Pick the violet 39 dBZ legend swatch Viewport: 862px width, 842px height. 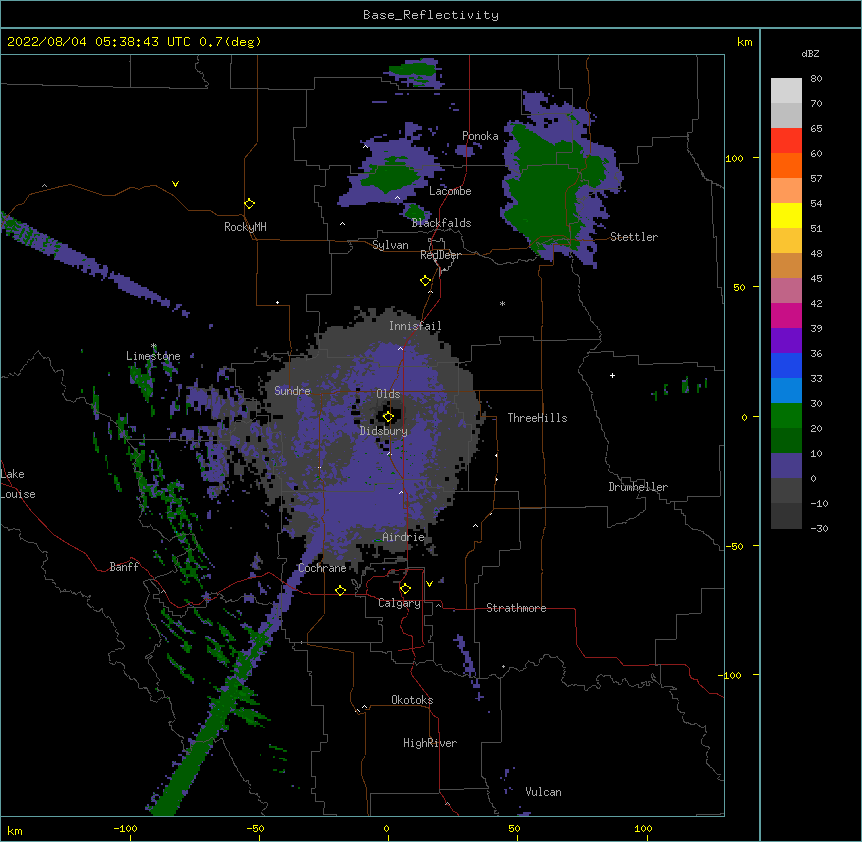(786, 341)
